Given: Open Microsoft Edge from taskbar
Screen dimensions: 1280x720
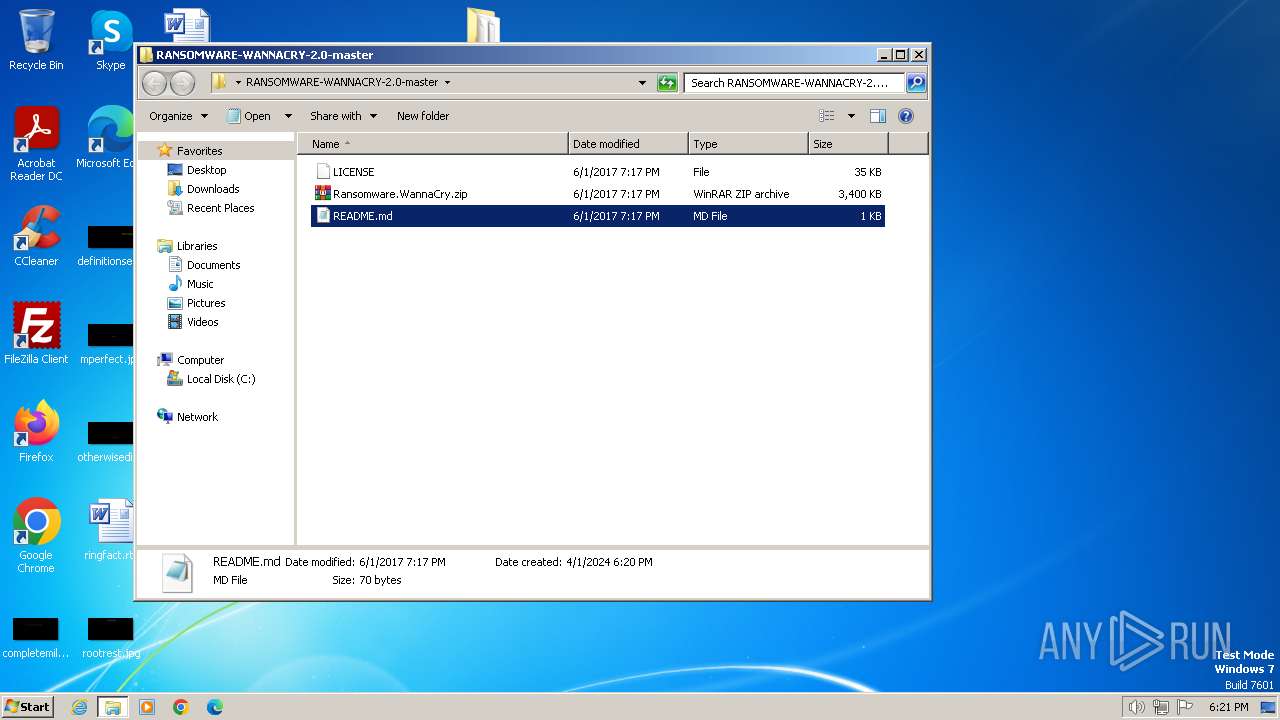Looking at the screenshot, I should point(215,707).
